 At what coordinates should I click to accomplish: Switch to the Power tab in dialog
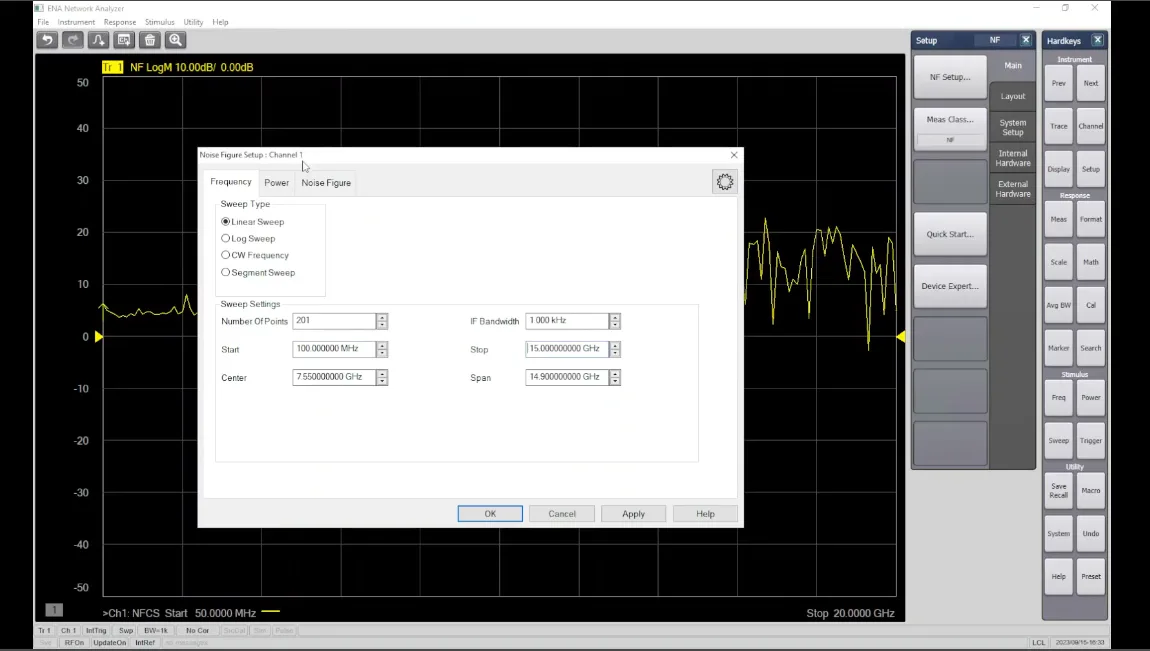[276, 183]
